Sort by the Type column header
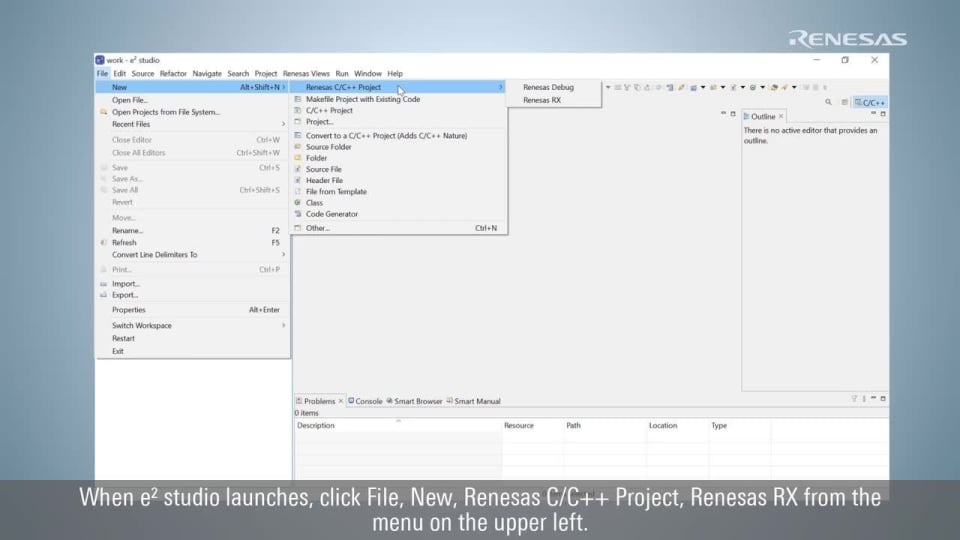 click(740, 426)
